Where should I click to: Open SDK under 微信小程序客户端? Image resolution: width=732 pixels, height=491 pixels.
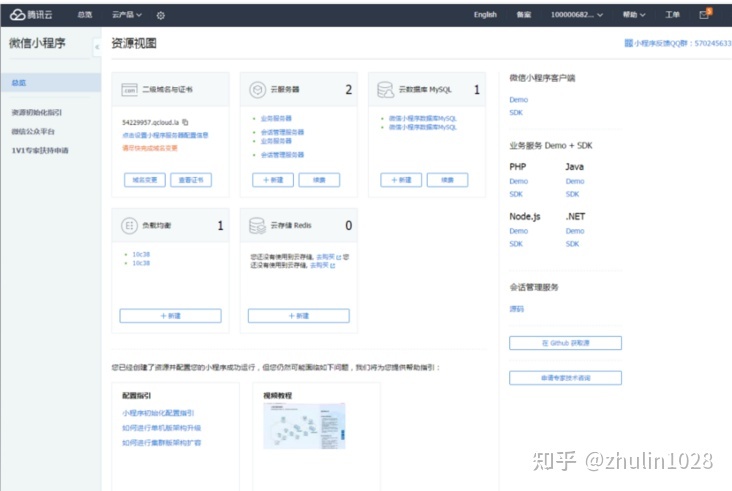(x=516, y=112)
